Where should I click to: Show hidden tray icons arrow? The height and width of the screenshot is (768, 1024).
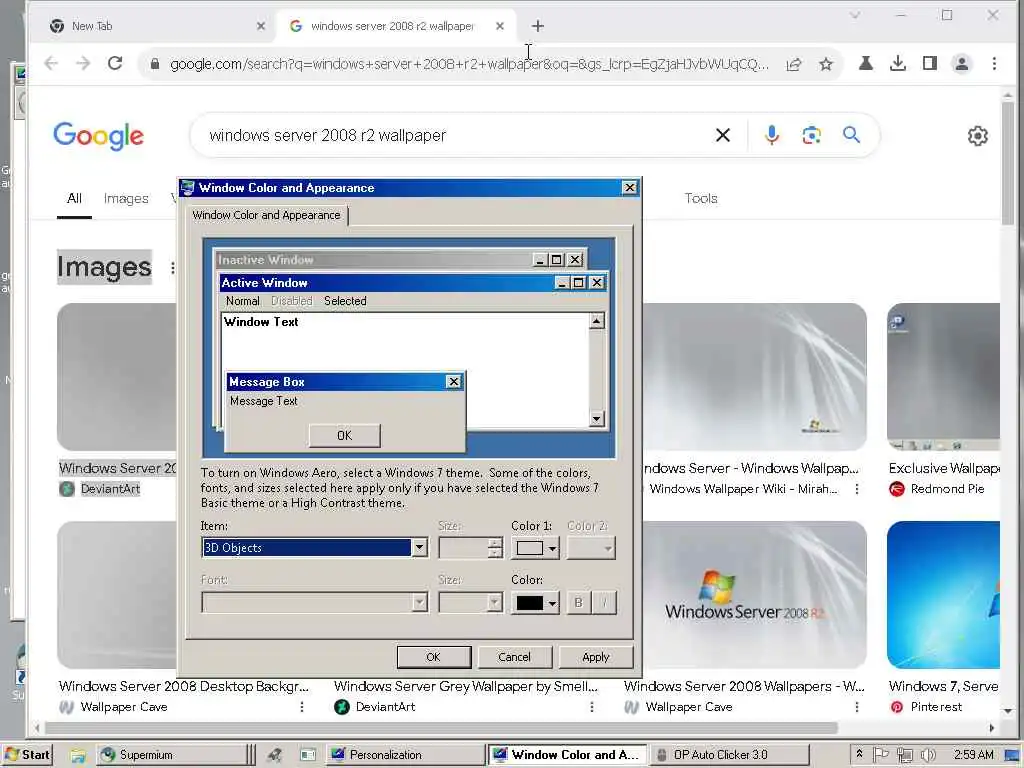pyautogui.click(x=859, y=754)
